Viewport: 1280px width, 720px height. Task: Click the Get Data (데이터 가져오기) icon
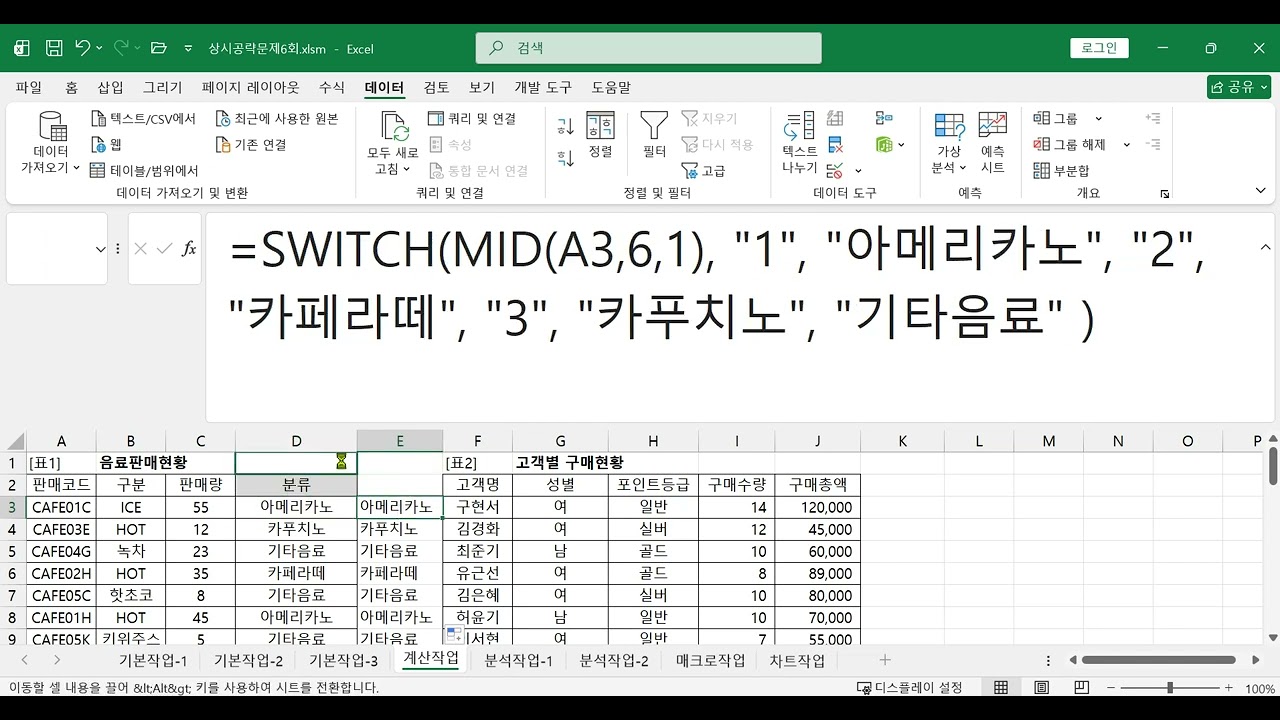52,127
